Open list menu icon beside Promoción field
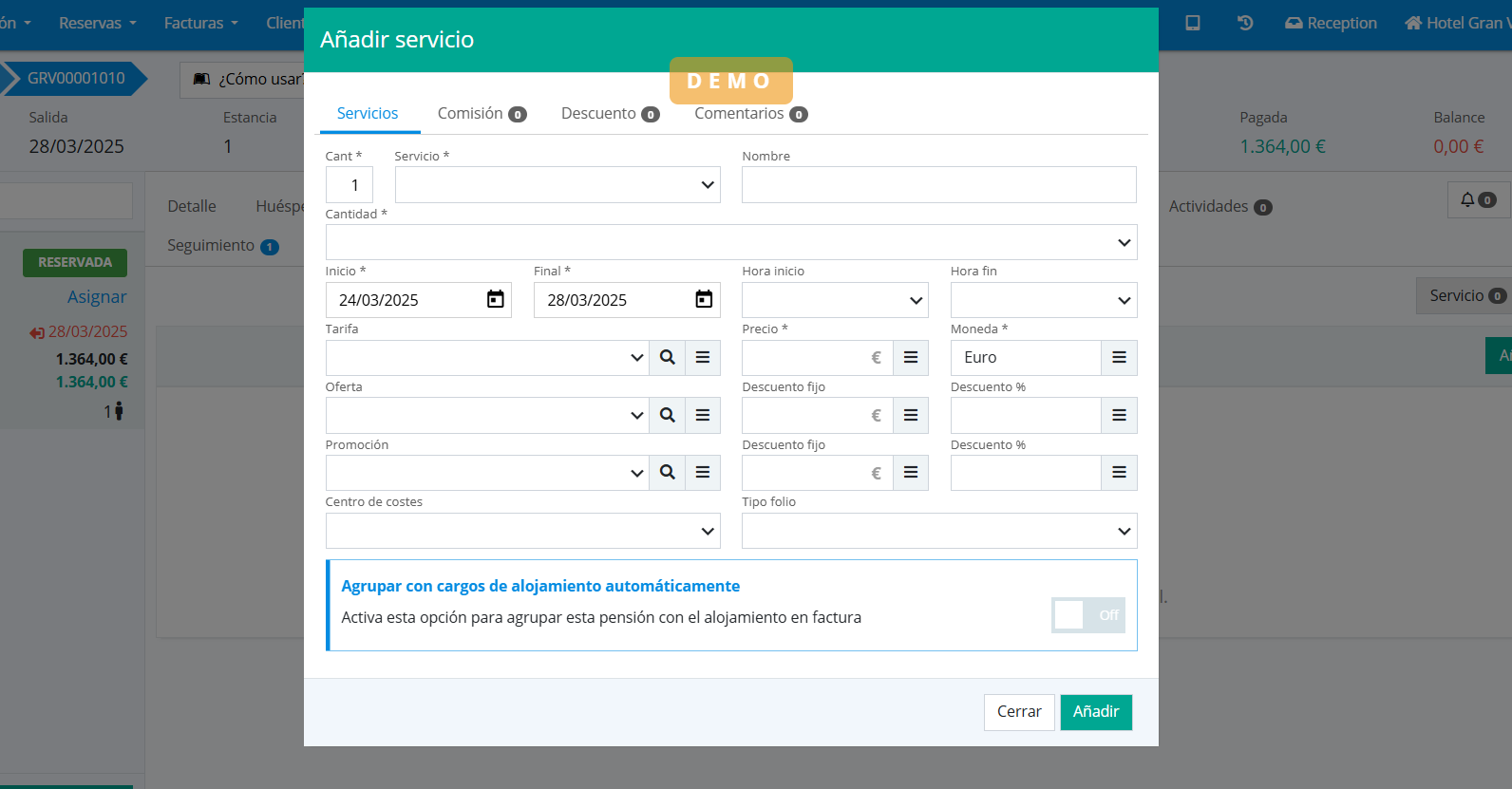This screenshot has width=1512, height=789. 703,473
